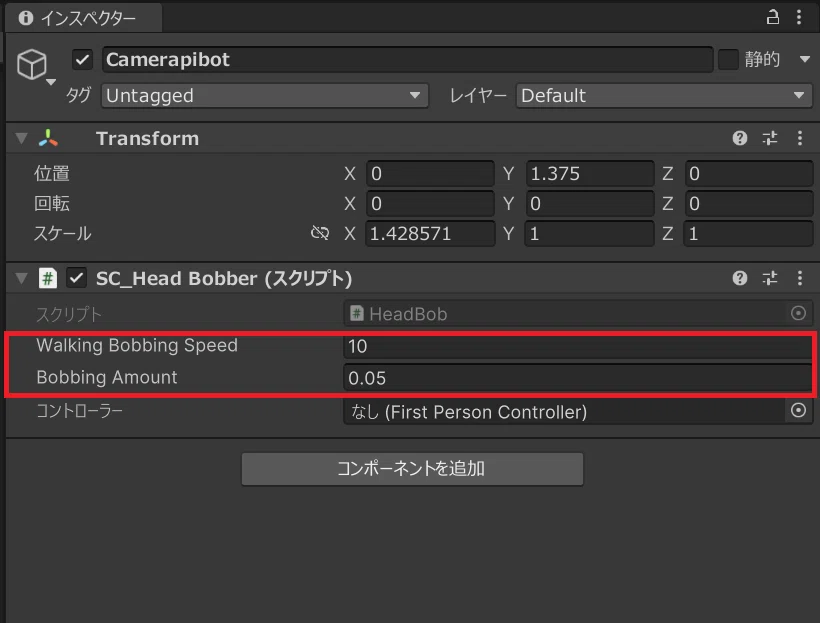Image resolution: width=820 pixels, height=623 pixels.
Task: Enable the 静的 static checkbox
Action: point(728,60)
